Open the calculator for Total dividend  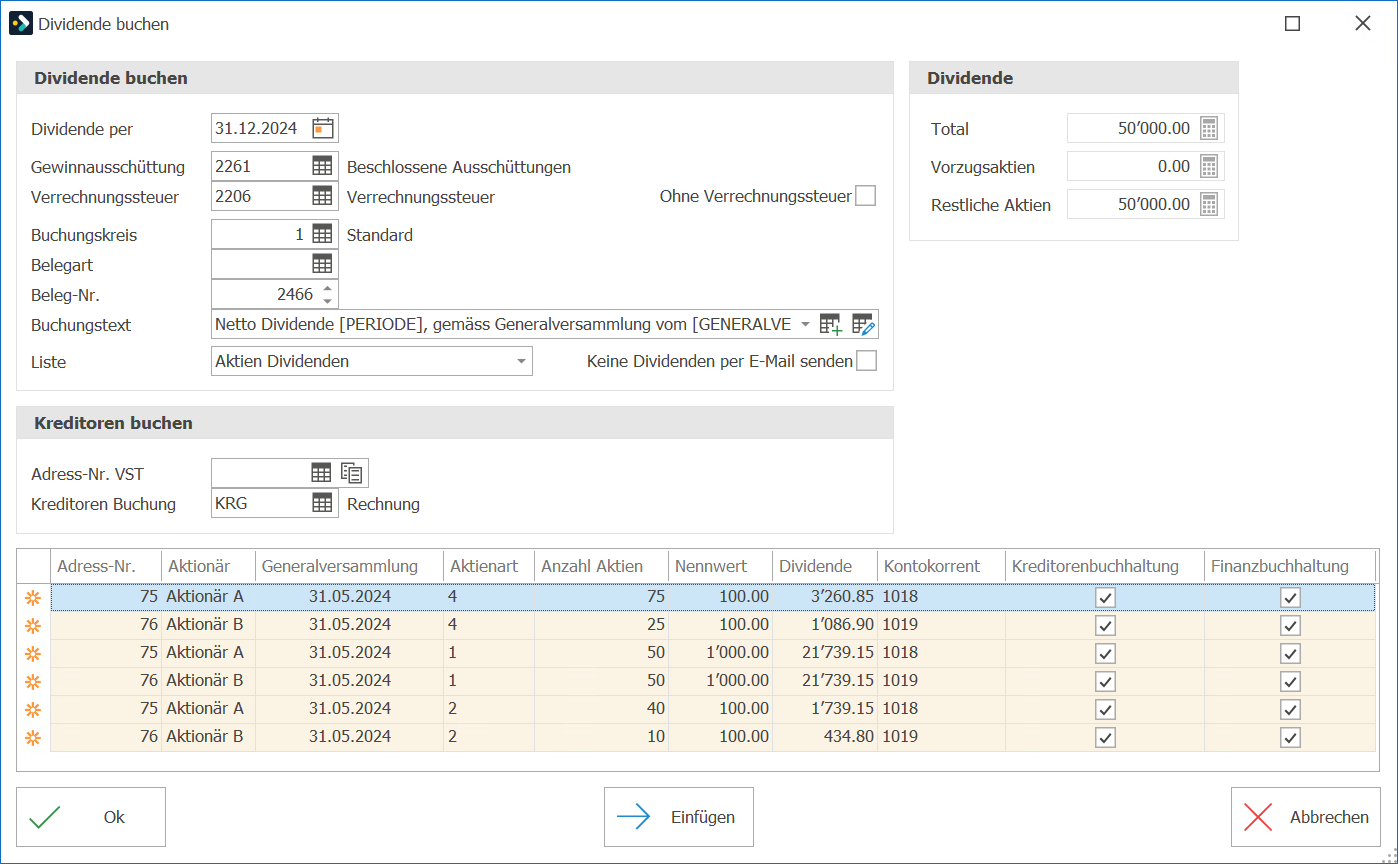(1209, 128)
